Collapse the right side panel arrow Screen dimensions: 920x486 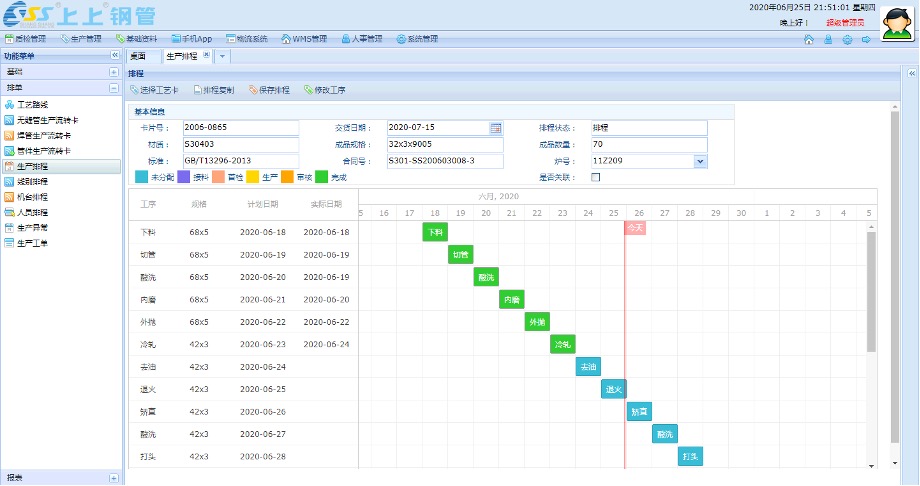[911, 74]
